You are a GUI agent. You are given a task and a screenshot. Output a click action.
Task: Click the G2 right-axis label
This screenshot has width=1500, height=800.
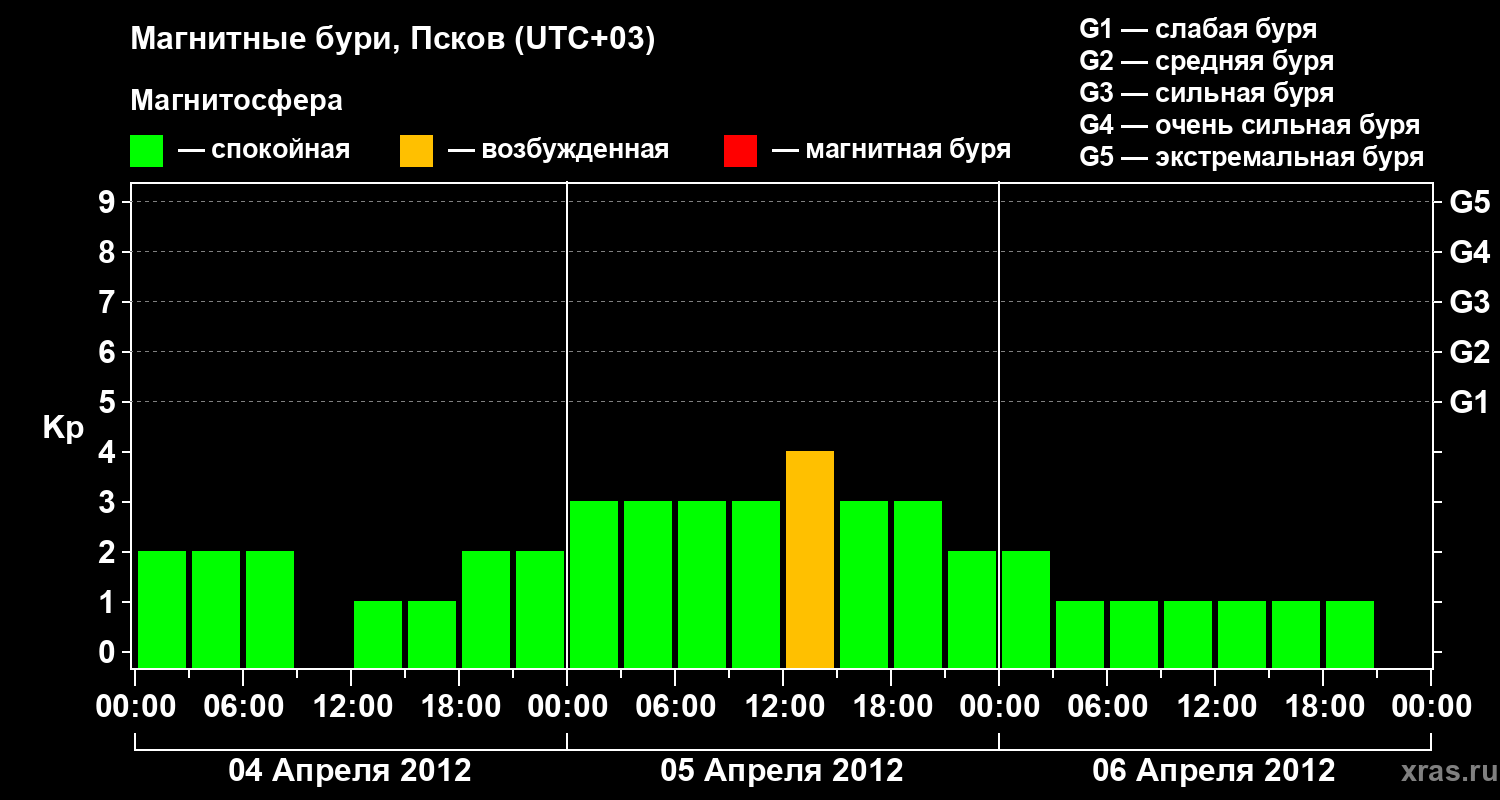[1470, 352]
